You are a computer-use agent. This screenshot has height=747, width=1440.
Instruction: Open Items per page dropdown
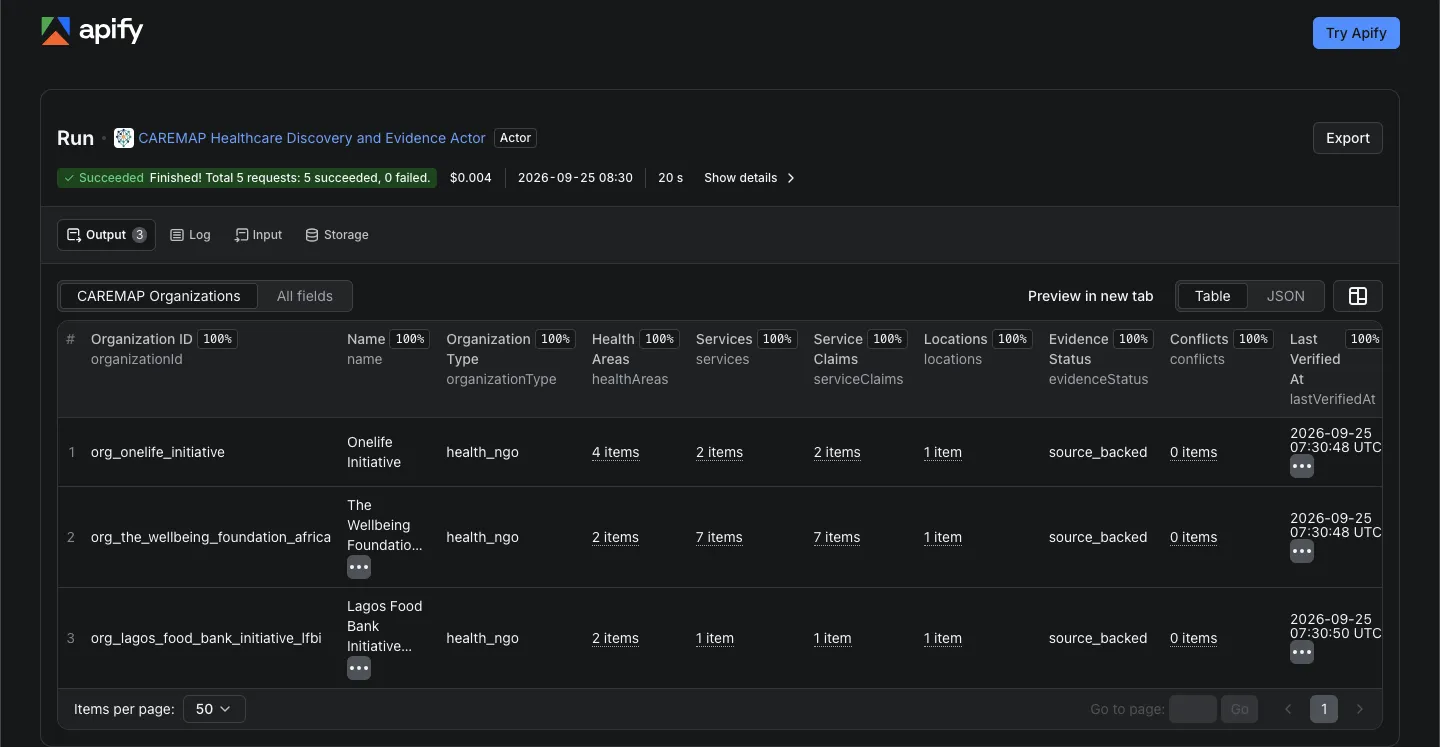[x=214, y=709]
